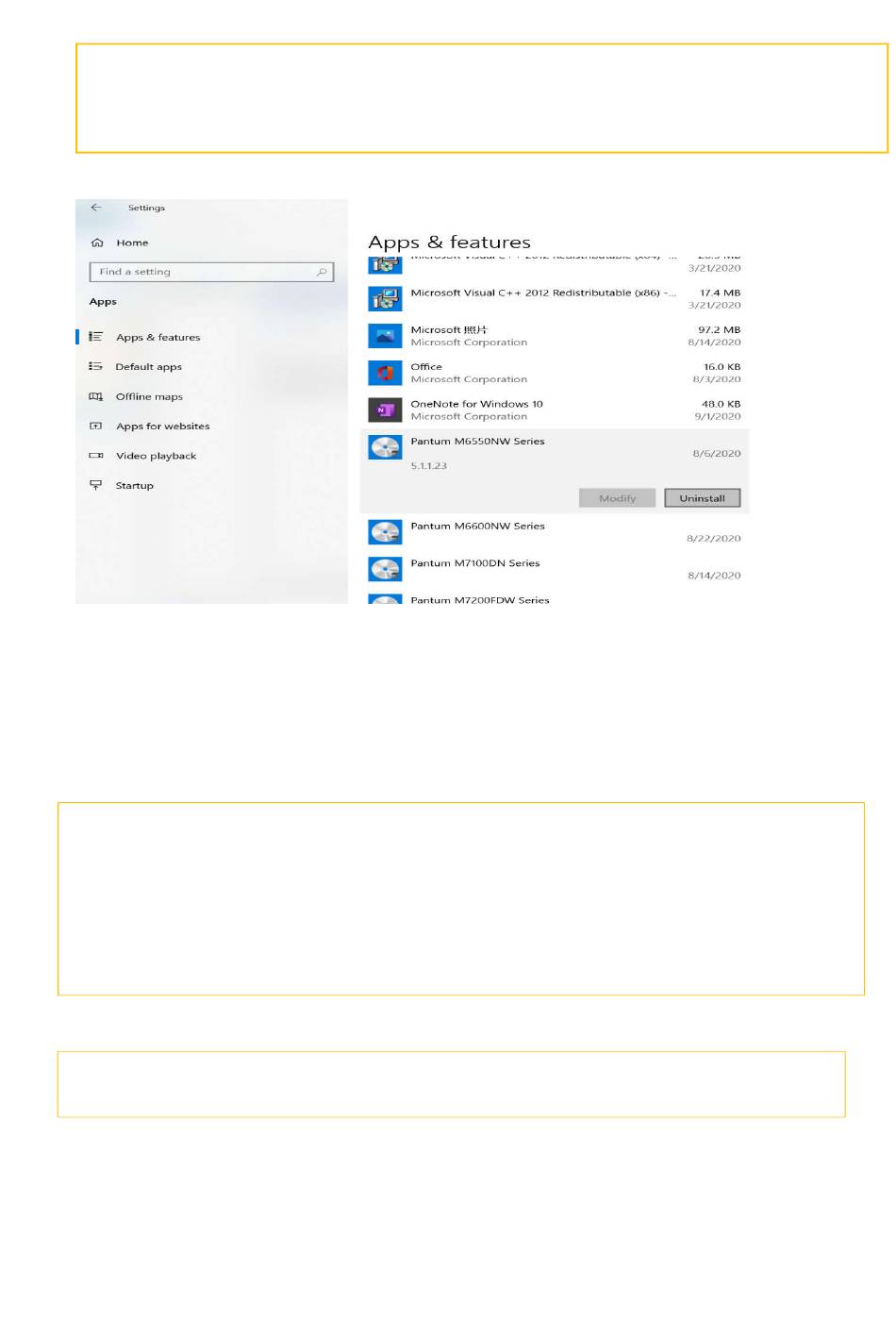Click the Office app icon
This screenshot has width=896, height=1339.
pos(385,373)
